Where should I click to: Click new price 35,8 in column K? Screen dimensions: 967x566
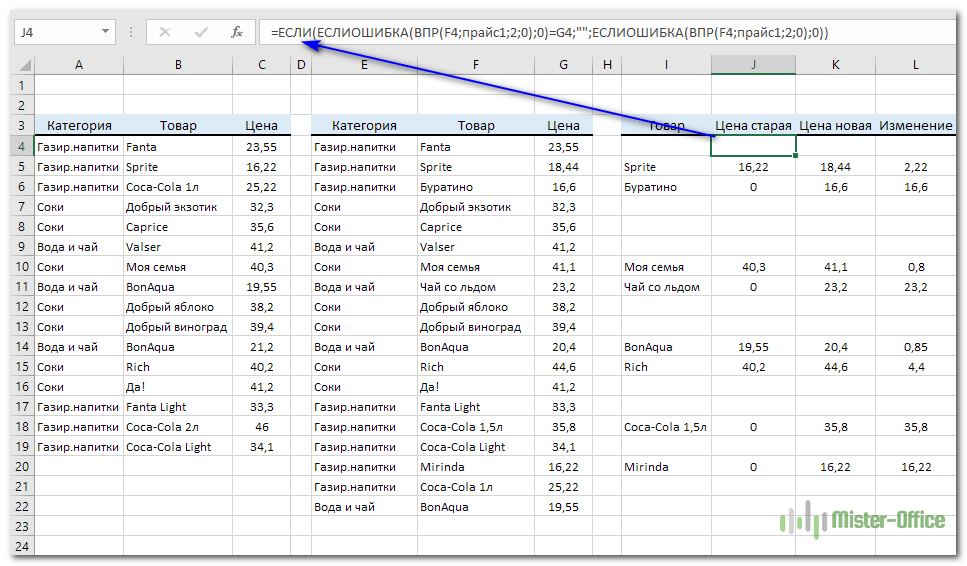[835, 427]
